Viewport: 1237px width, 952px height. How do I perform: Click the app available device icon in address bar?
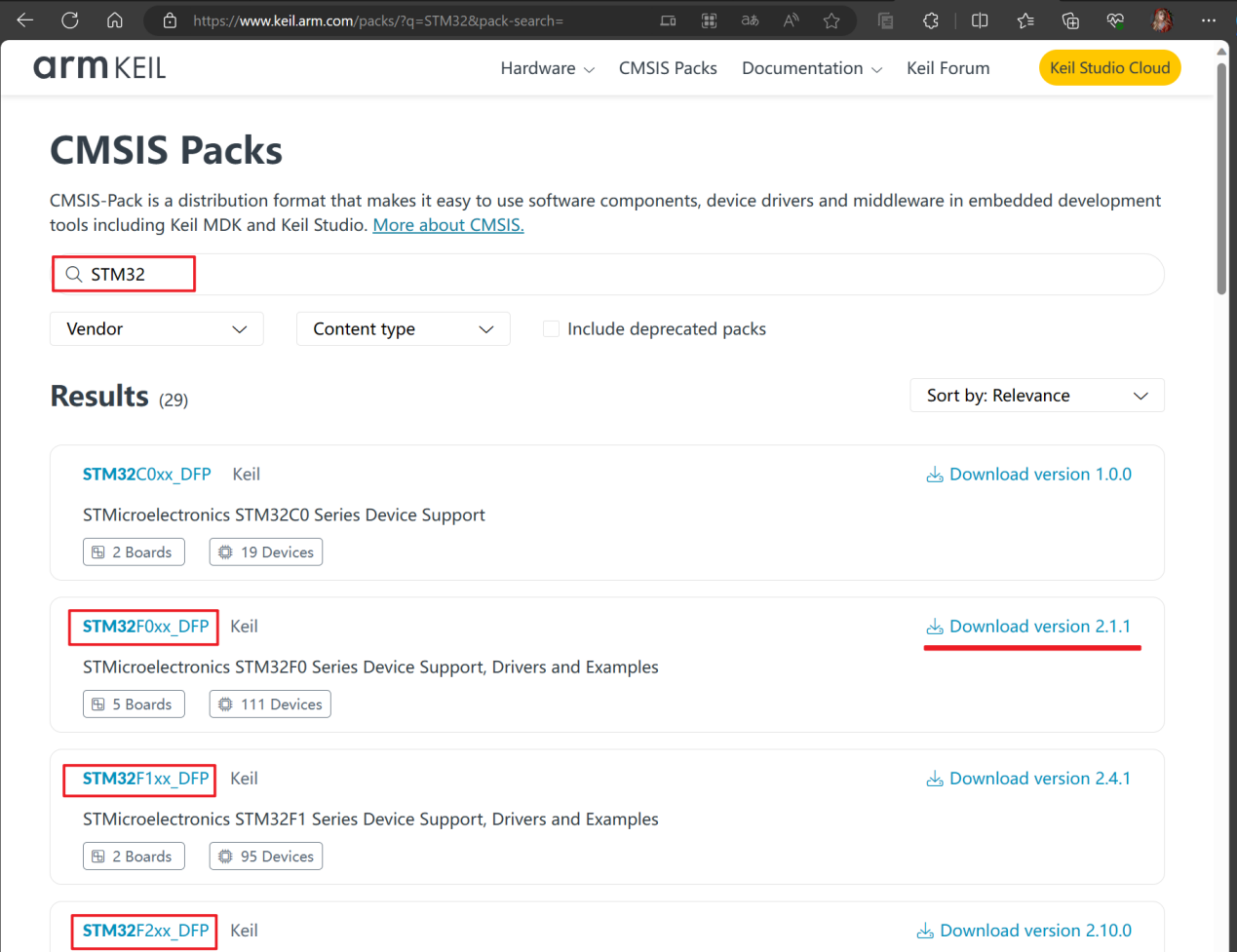(668, 20)
